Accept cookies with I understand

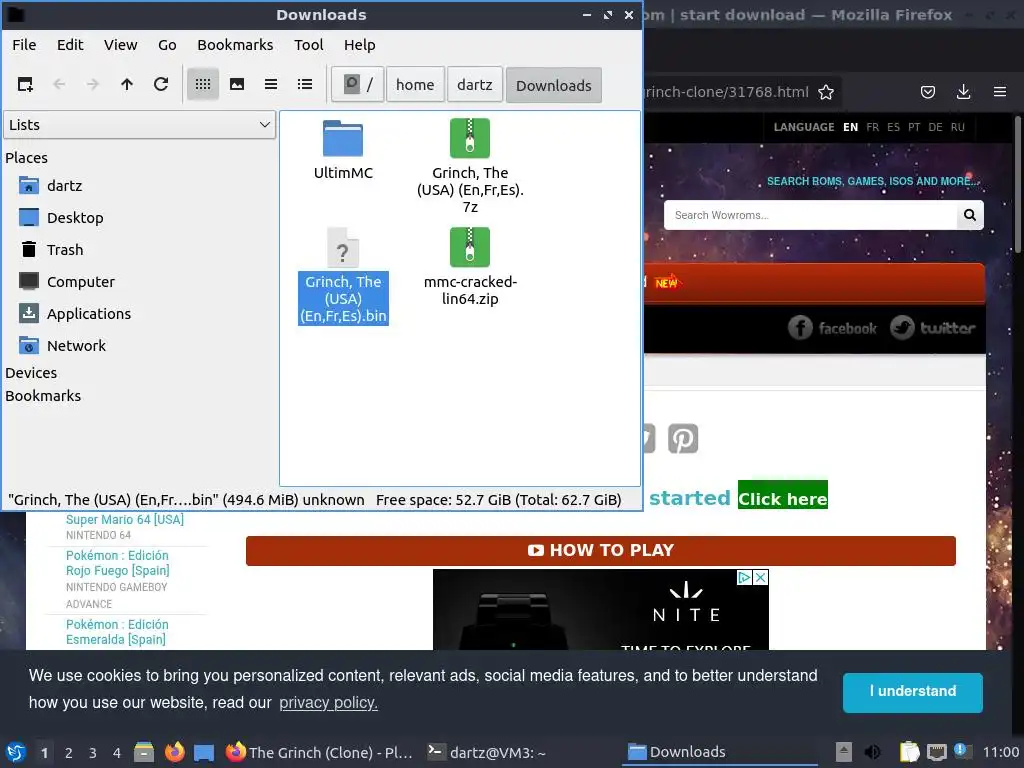[x=912, y=692]
